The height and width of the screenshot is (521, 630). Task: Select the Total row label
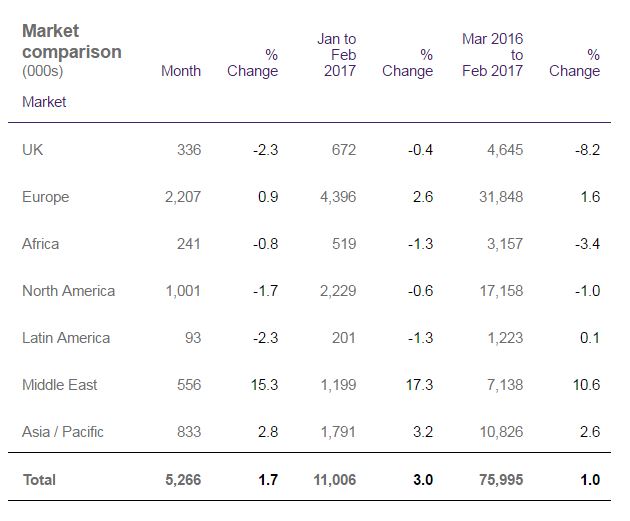(39, 480)
